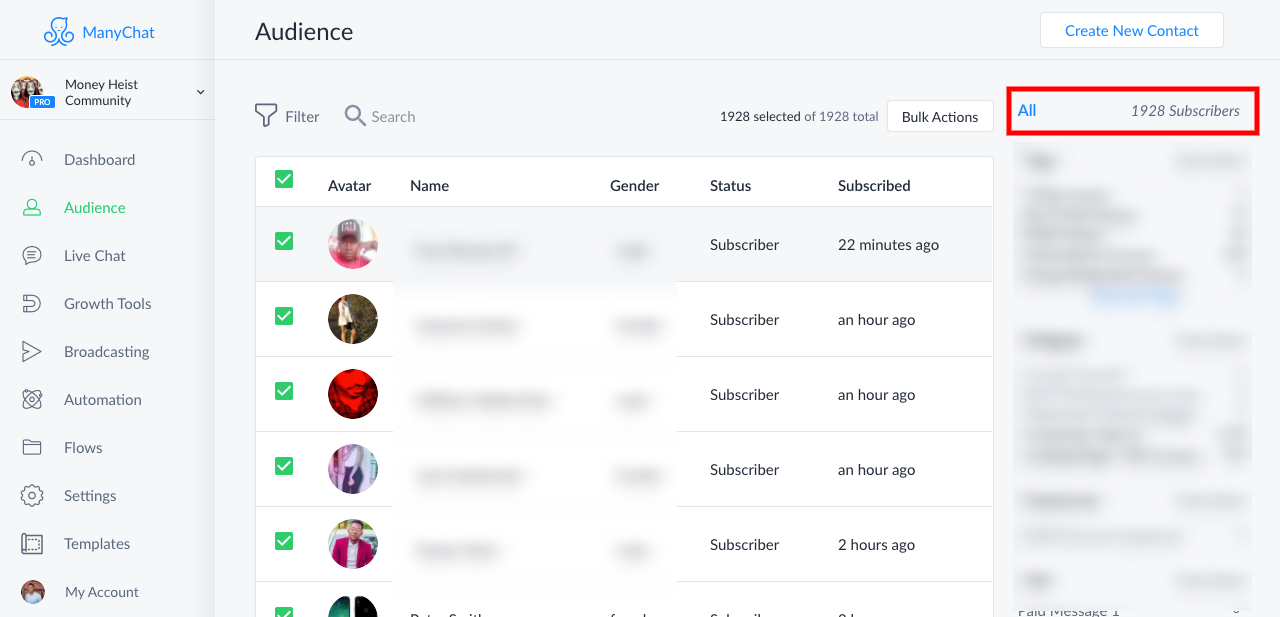Screen dimensions: 1280x617
Task: Click the Search input field
Action: [393, 117]
